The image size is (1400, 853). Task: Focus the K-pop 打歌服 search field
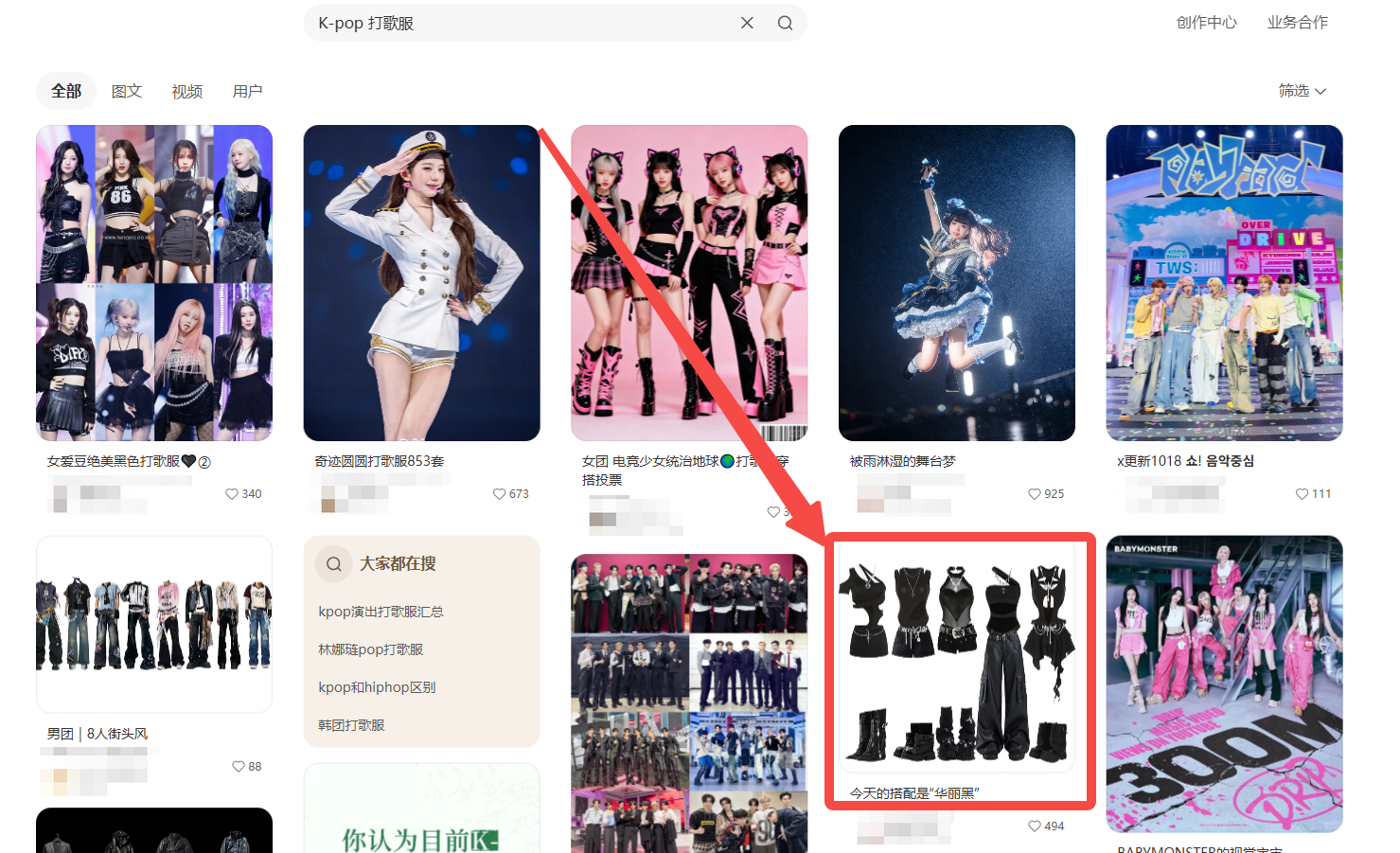tap(521, 23)
